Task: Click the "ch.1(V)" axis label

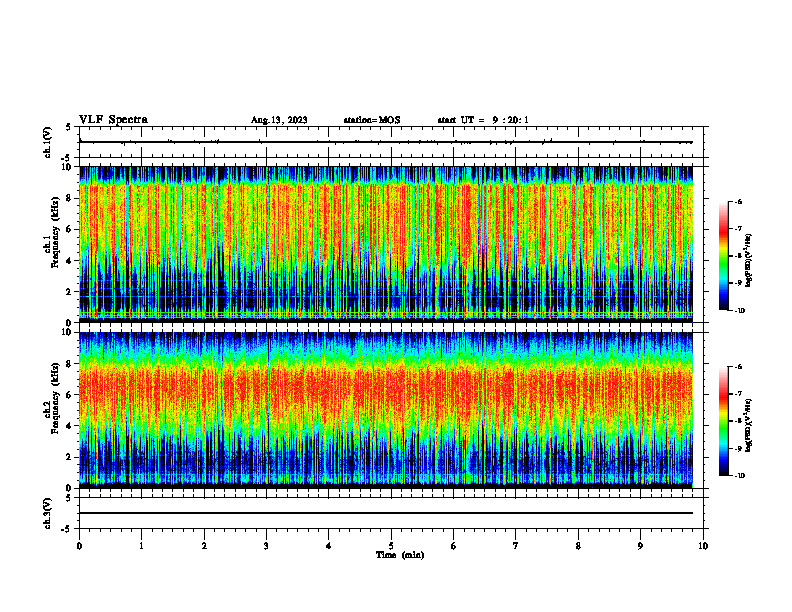Action: click(48, 142)
